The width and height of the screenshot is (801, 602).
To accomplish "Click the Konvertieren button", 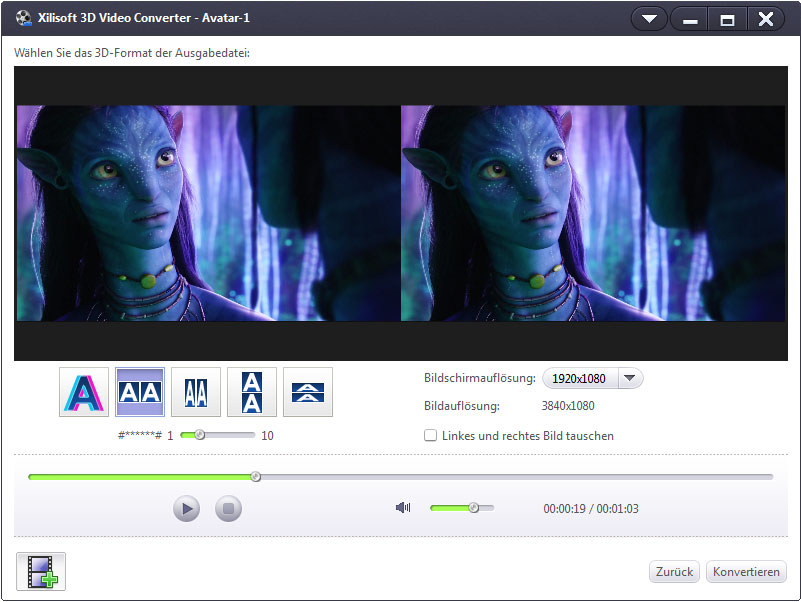I will [x=746, y=571].
